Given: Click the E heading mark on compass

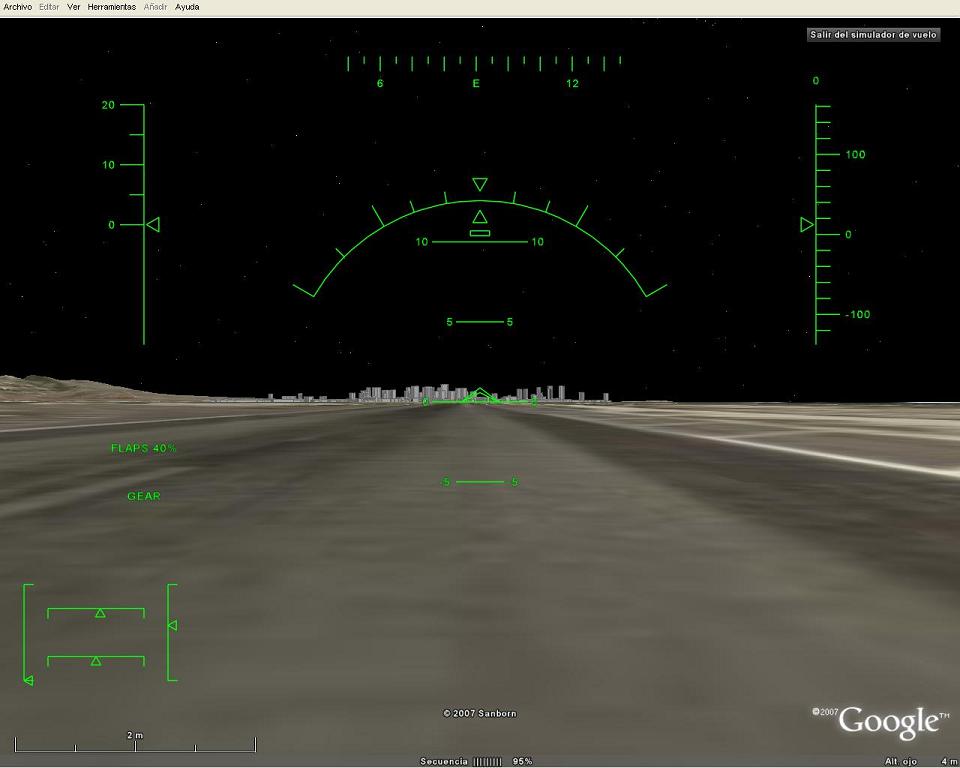Looking at the screenshot, I should click(x=476, y=84).
